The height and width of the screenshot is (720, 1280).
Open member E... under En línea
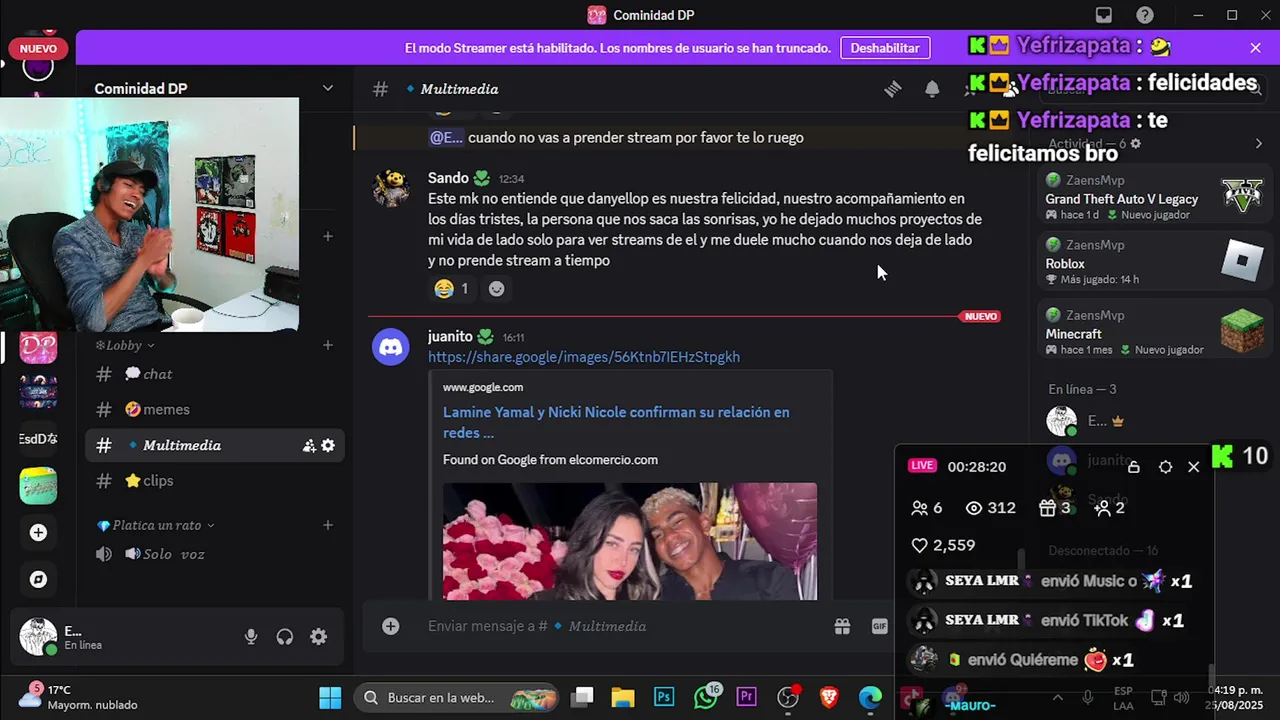pyautogui.click(x=1098, y=421)
